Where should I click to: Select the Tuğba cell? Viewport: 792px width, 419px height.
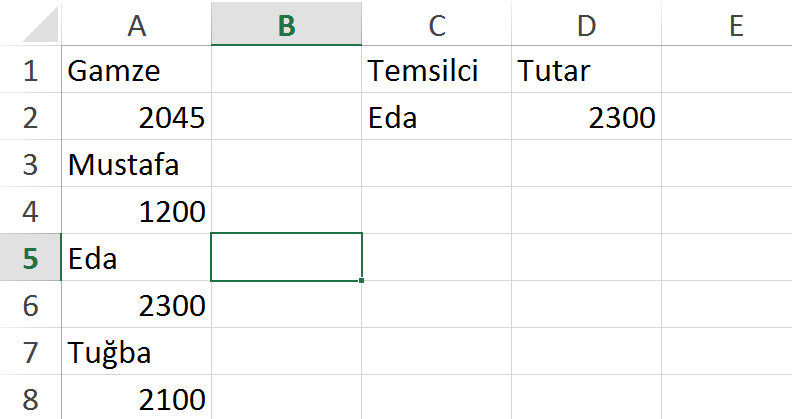136,352
